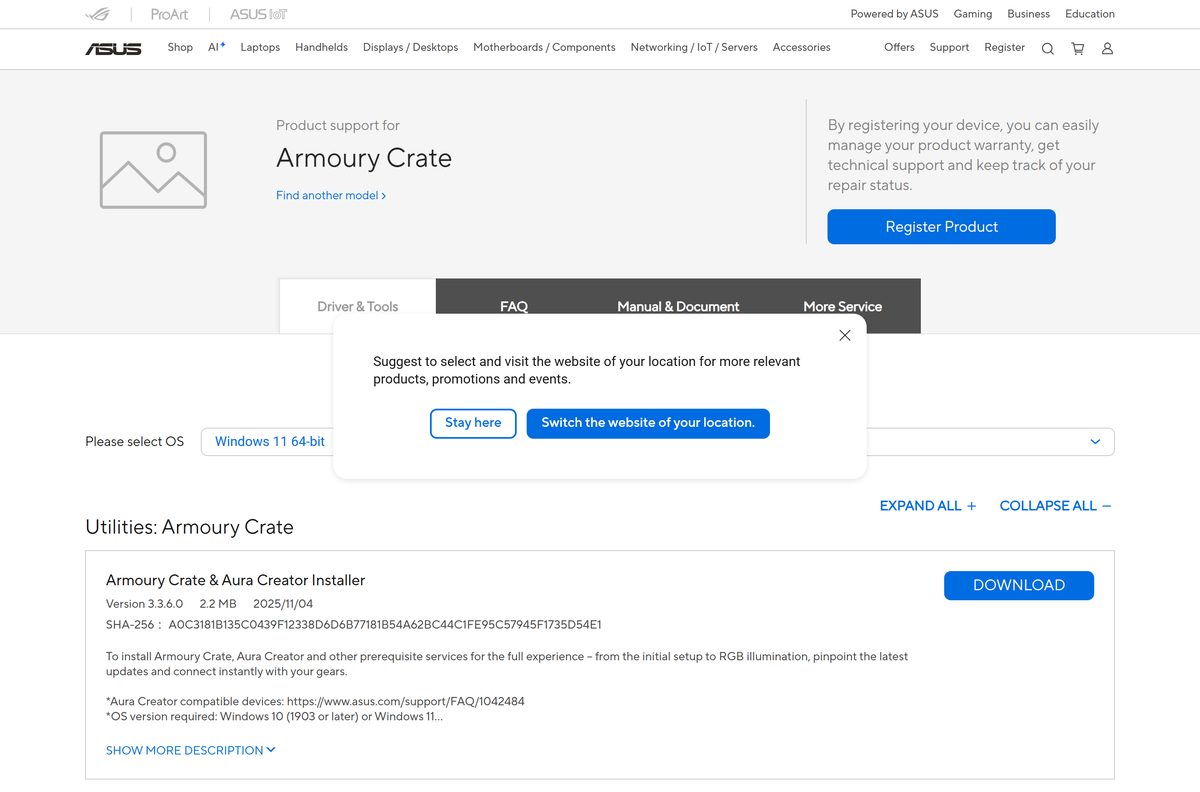The width and height of the screenshot is (1200, 792).
Task: Go to Offers page
Action: click(899, 47)
